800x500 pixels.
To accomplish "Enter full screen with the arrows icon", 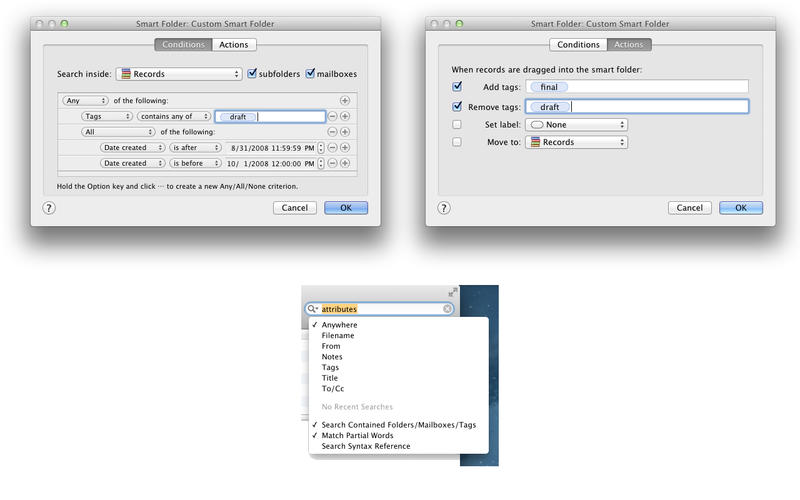I will (x=453, y=292).
